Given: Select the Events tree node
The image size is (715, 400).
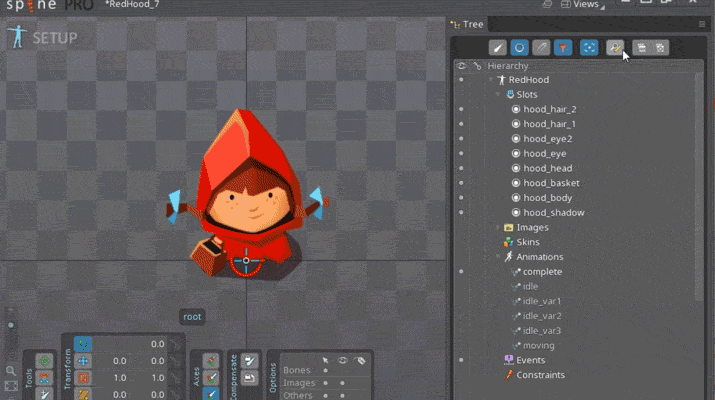Looking at the screenshot, I should pyautogui.click(x=530, y=360).
